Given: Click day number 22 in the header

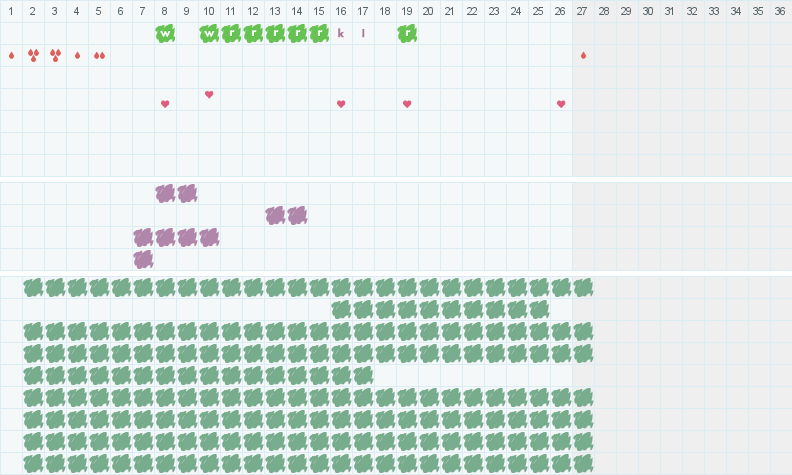Looking at the screenshot, I should coord(472,11).
